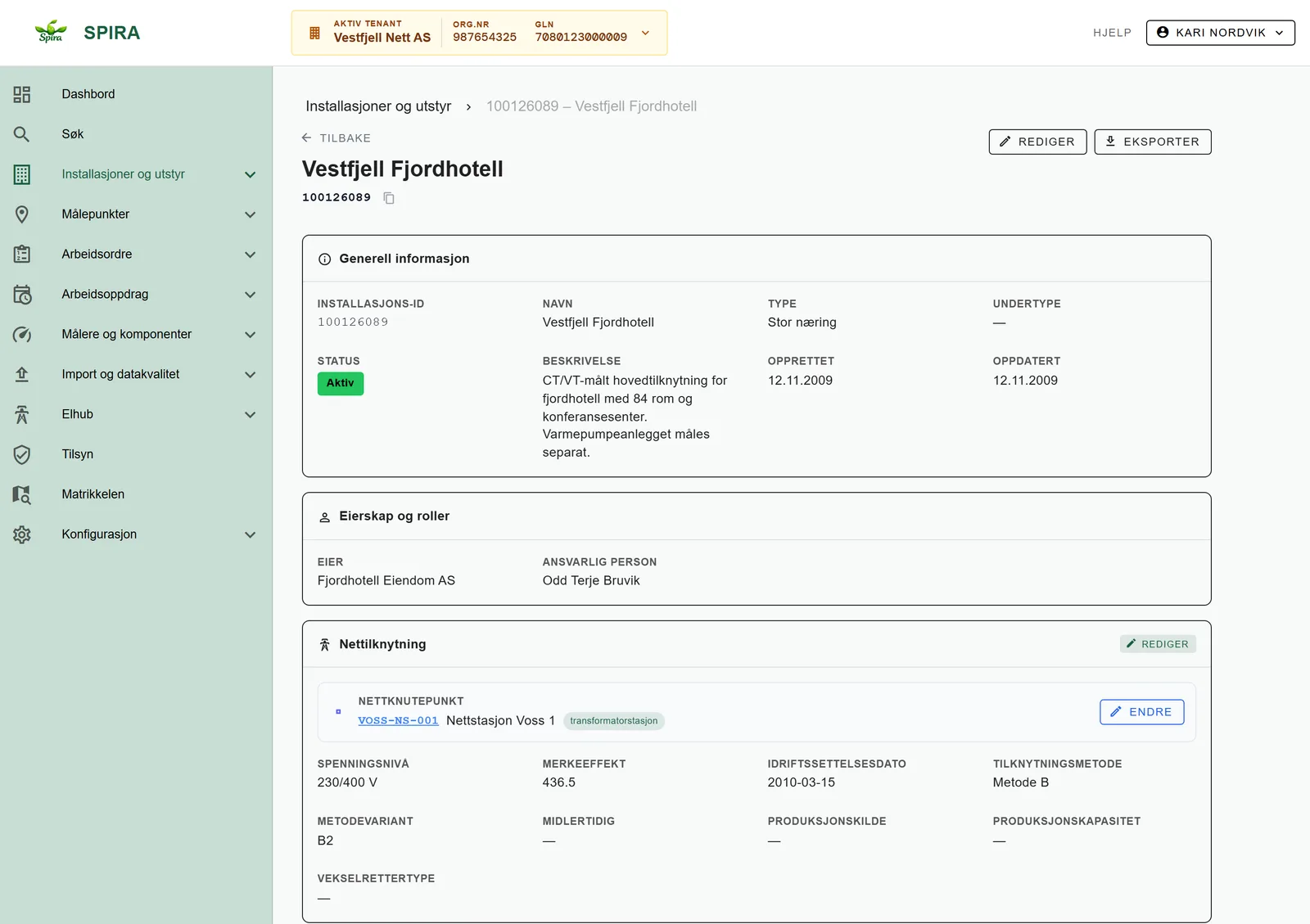Click the Installasjoner og utstyr breadcrumb
Screen dimensions: 1310x924
tap(378, 106)
